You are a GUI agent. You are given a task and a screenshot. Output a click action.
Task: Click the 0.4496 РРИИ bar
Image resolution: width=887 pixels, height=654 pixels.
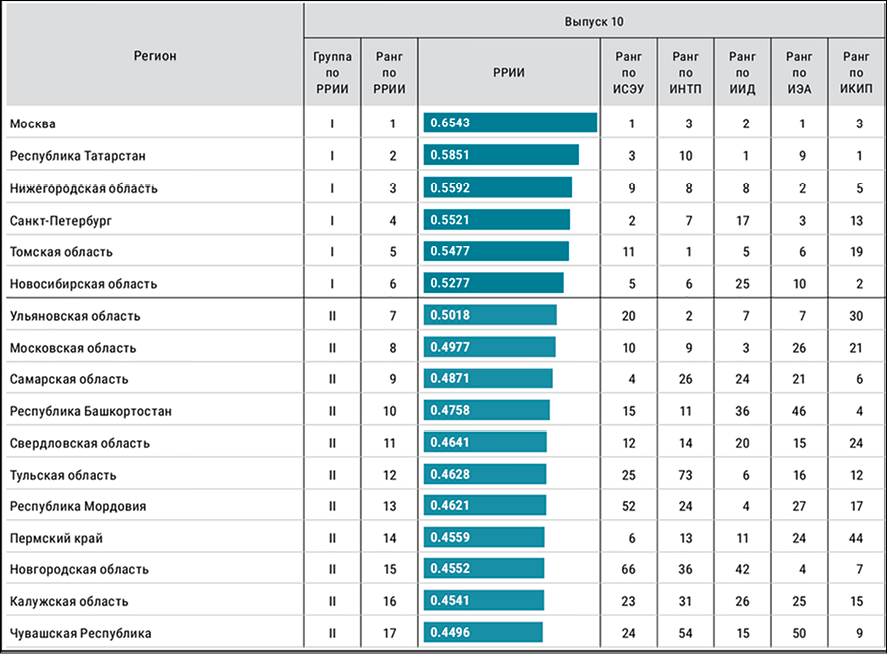point(482,633)
